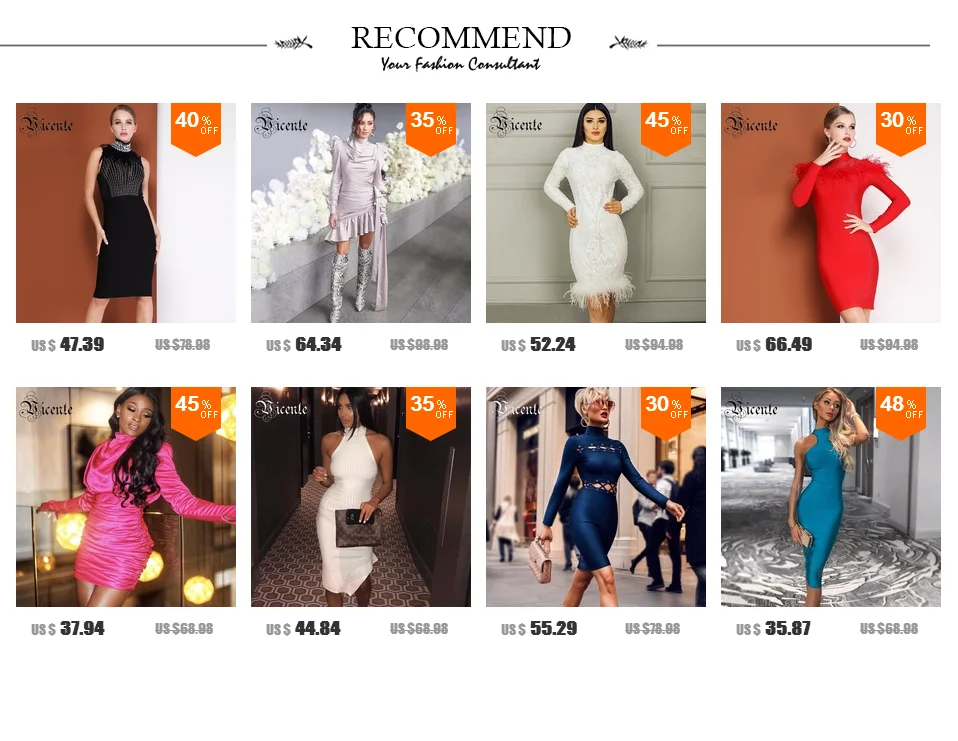The image size is (958, 741).
Task: Open the white halter knit dress product
Action: (360, 497)
